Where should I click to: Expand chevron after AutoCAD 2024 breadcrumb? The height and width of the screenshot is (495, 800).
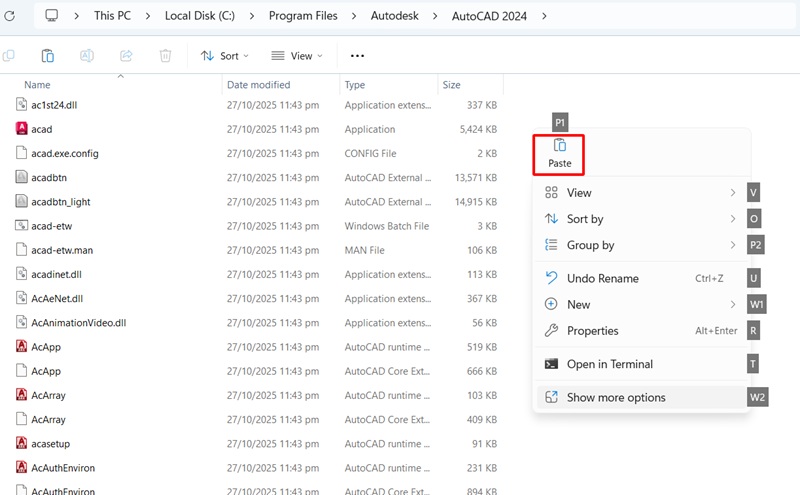[x=544, y=16]
